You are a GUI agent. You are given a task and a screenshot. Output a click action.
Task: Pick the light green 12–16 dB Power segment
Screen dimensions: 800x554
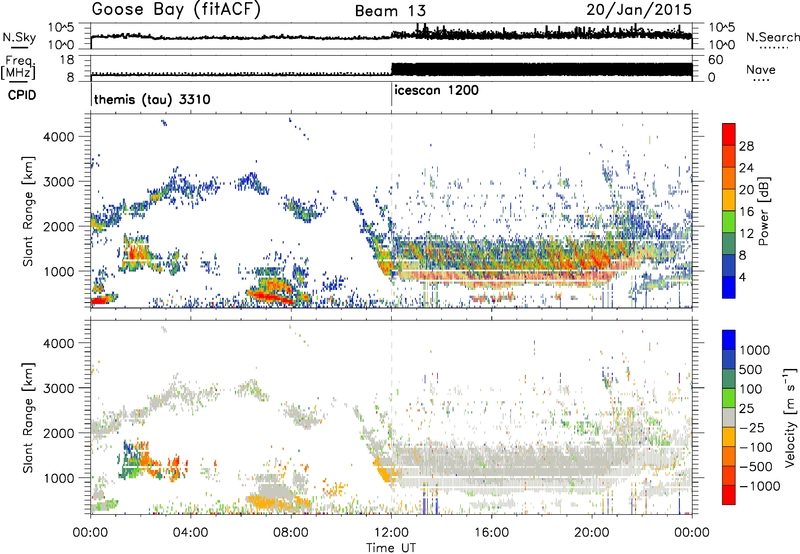(729, 221)
